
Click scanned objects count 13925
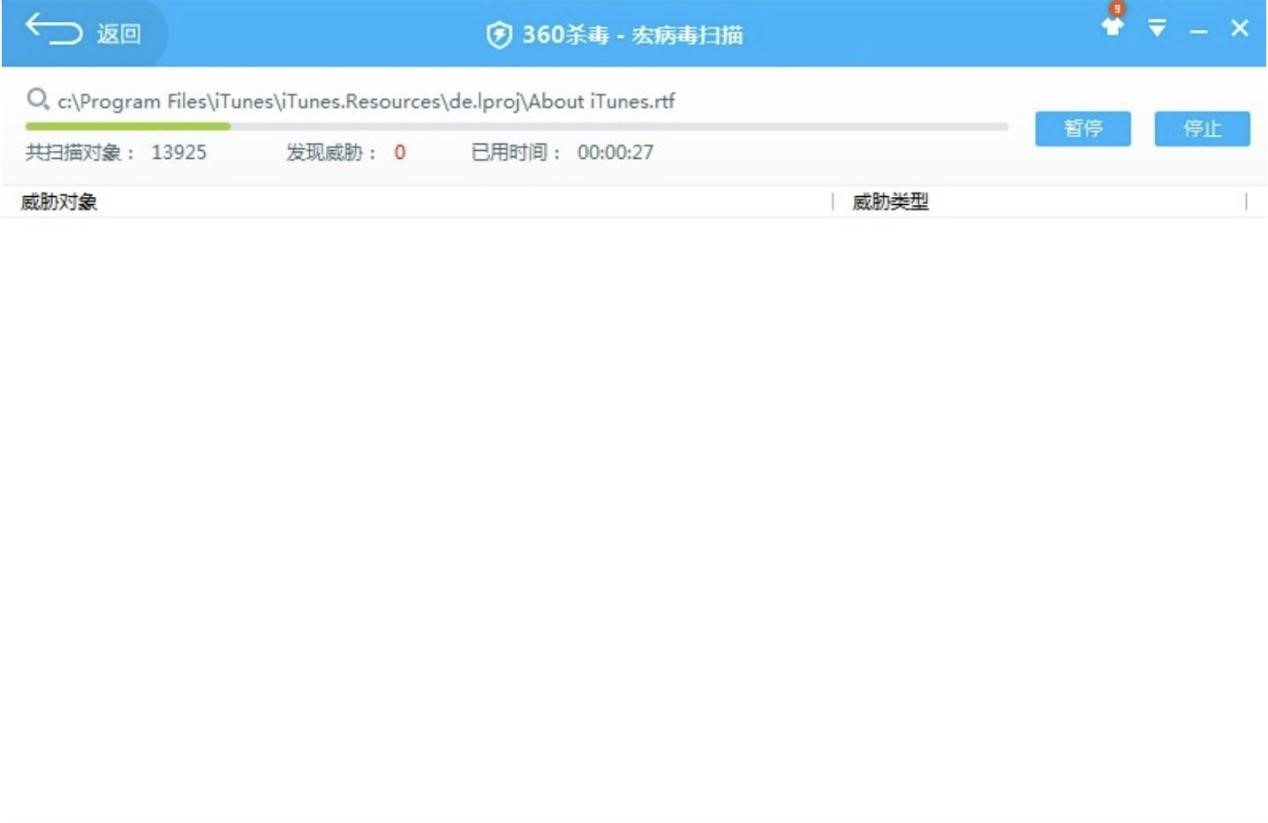point(179,153)
